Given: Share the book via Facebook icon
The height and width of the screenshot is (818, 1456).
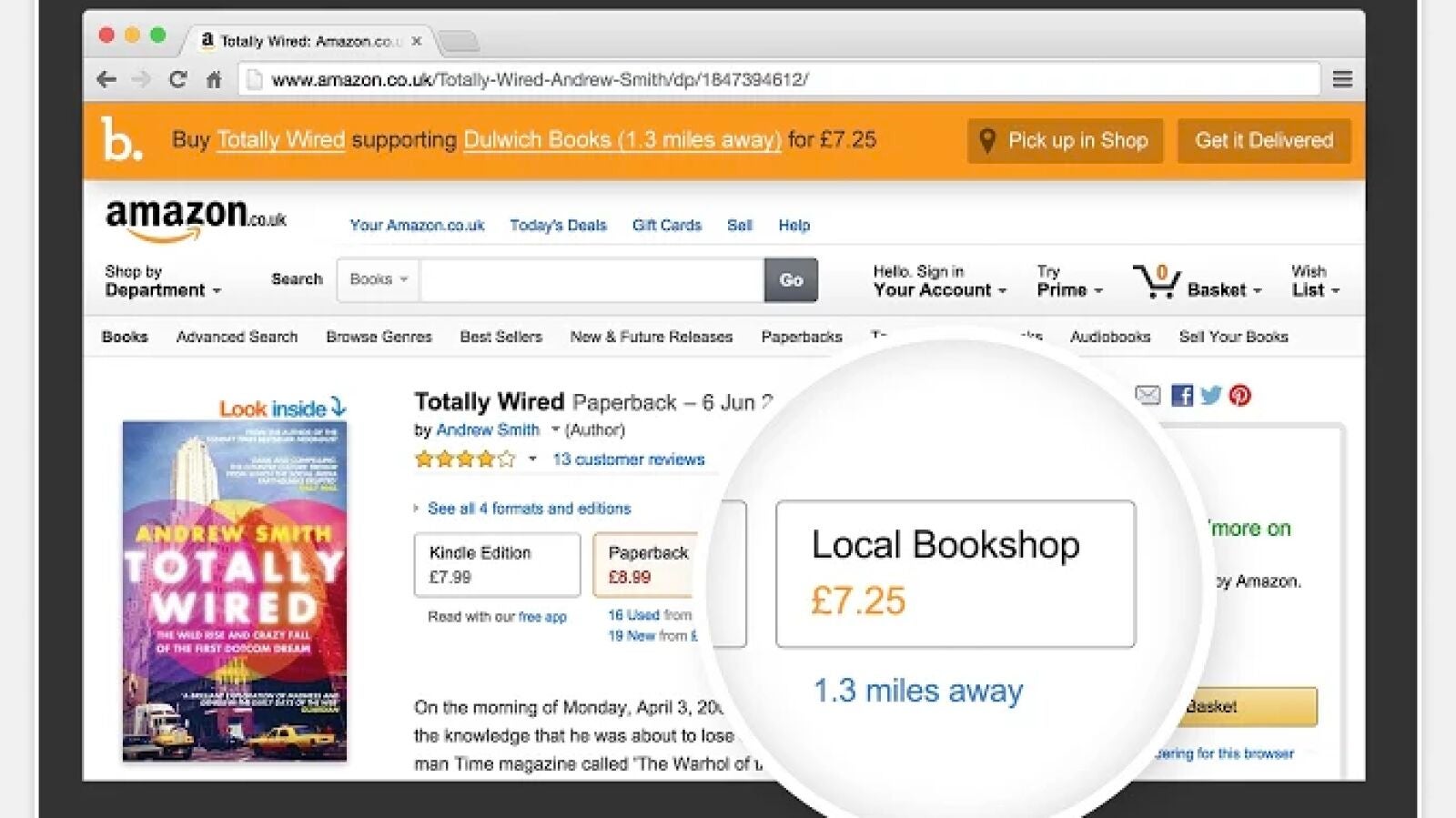Looking at the screenshot, I should (x=1181, y=395).
